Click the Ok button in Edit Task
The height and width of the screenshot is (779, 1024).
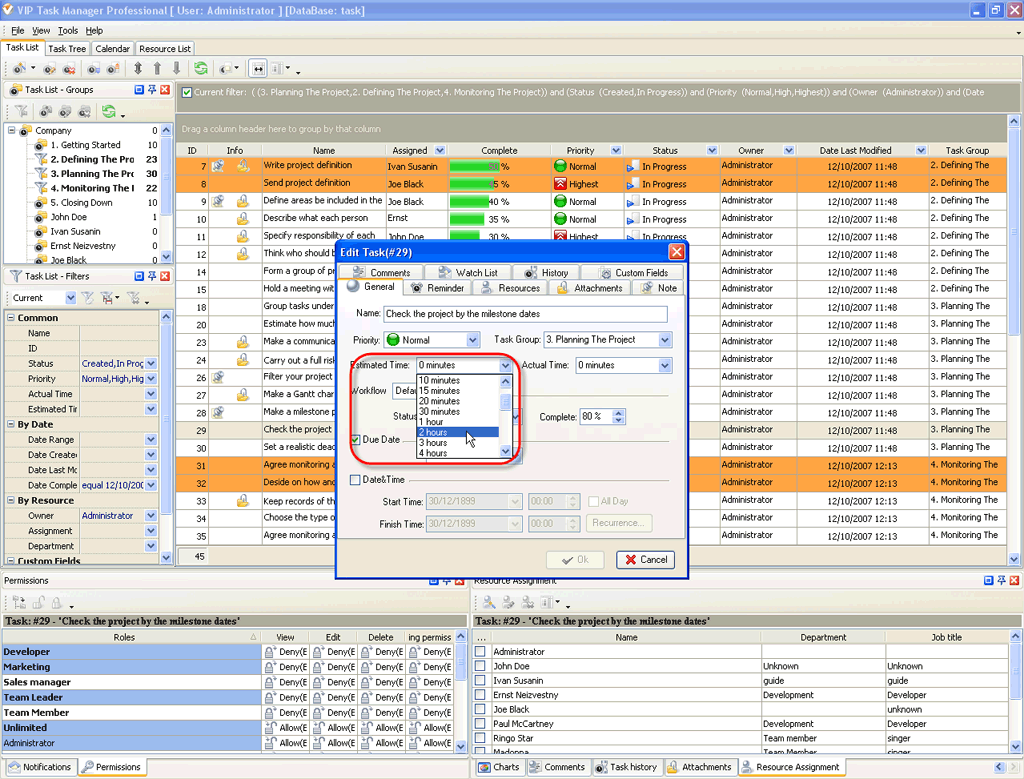(x=575, y=560)
